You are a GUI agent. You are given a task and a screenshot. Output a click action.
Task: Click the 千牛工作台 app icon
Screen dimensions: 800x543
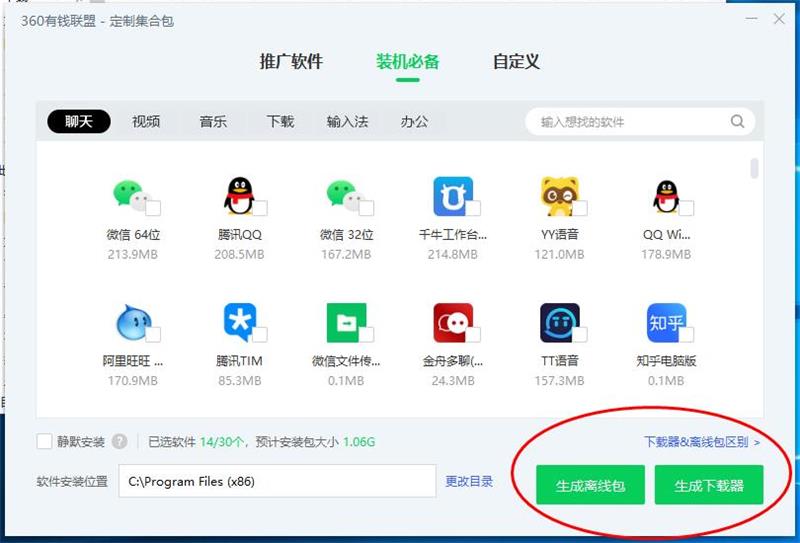click(x=453, y=196)
